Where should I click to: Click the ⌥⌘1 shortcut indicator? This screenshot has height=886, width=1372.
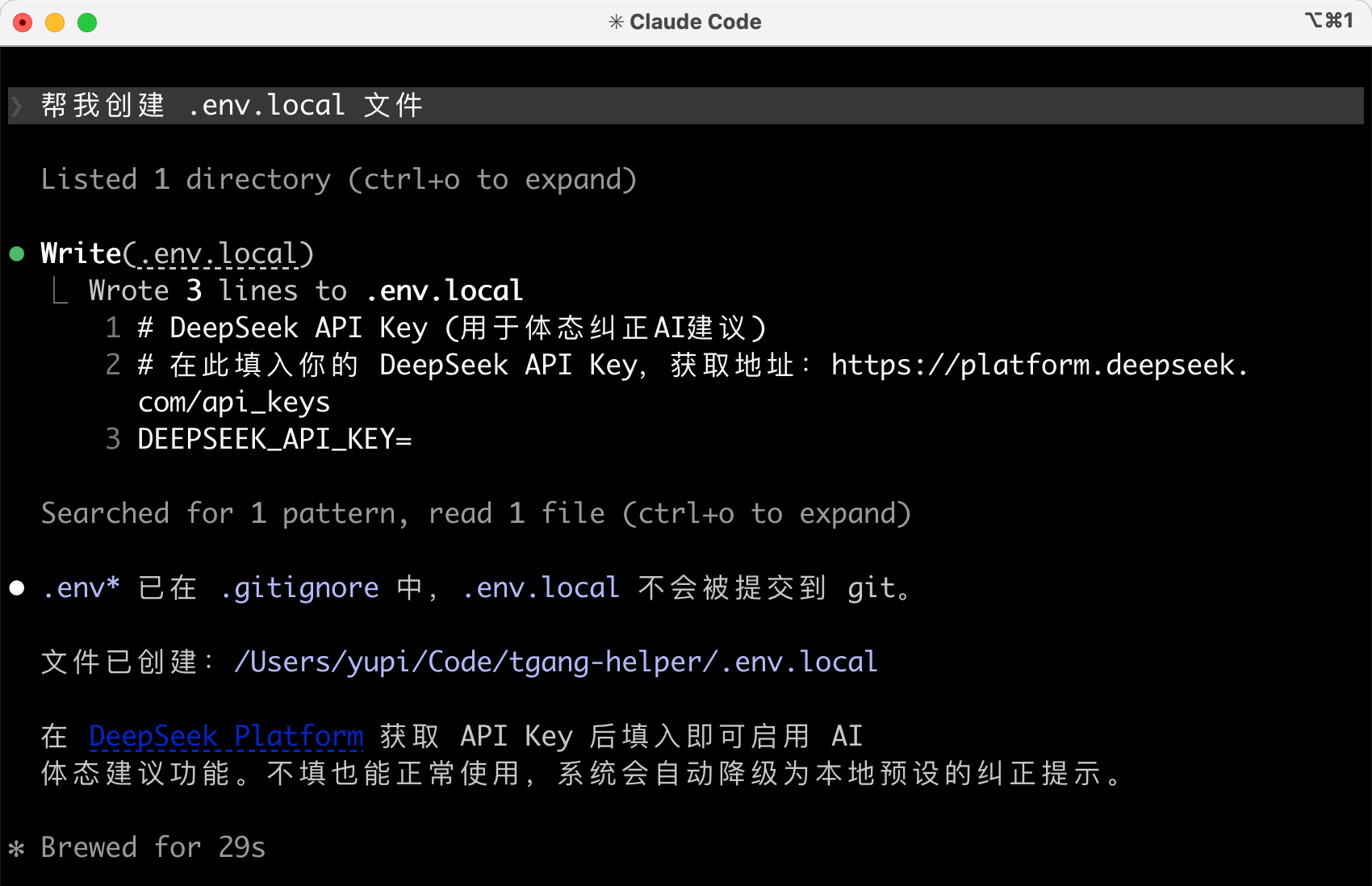coord(1328,20)
